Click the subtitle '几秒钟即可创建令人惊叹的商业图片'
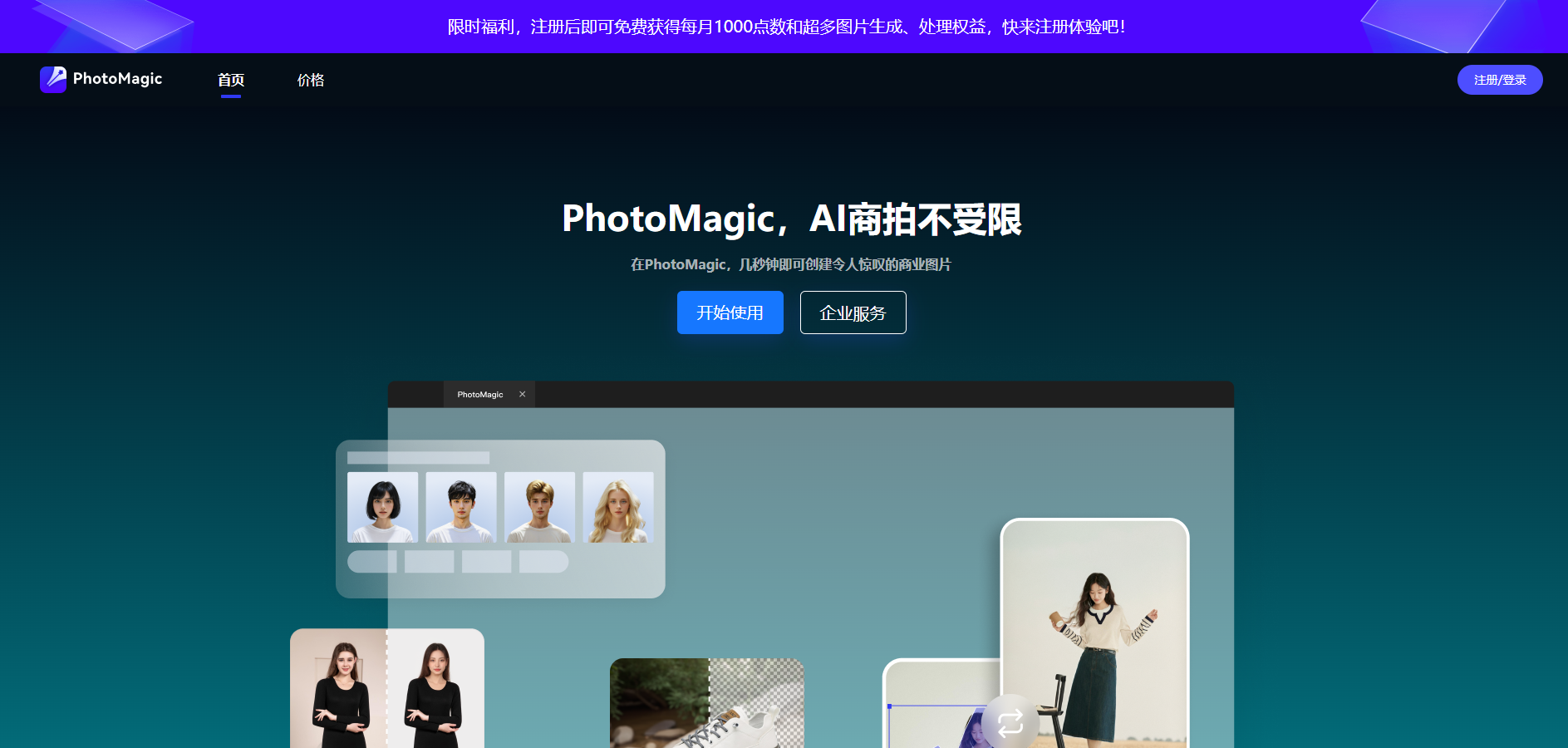This screenshot has height=748, width=1568. (845, 264)
